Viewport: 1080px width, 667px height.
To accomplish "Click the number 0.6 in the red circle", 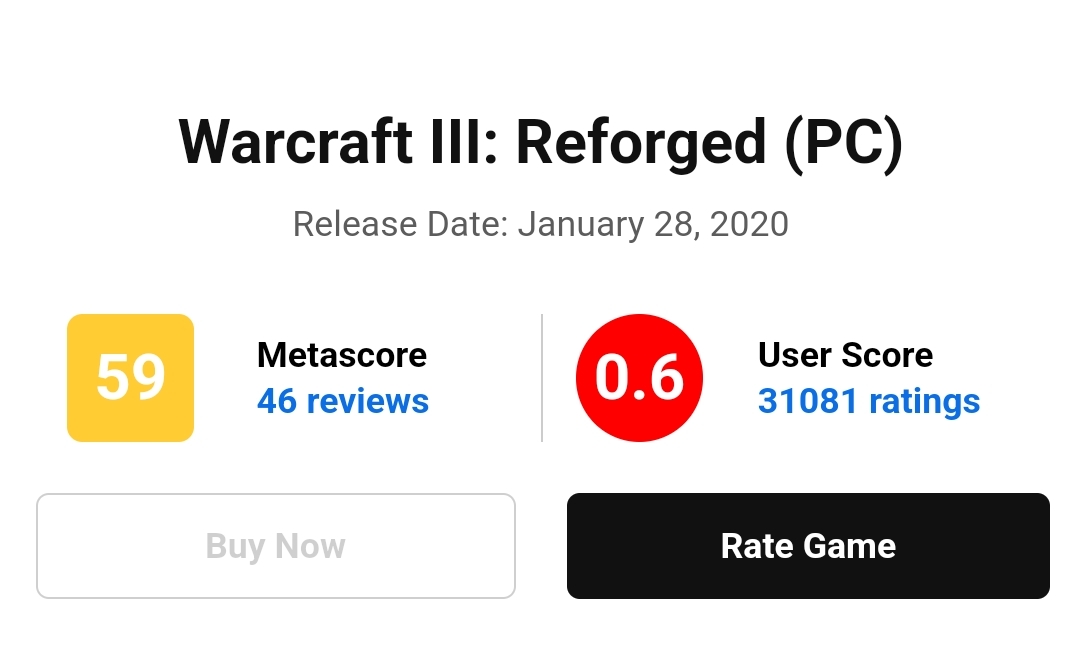I will [x=639, y=377].
